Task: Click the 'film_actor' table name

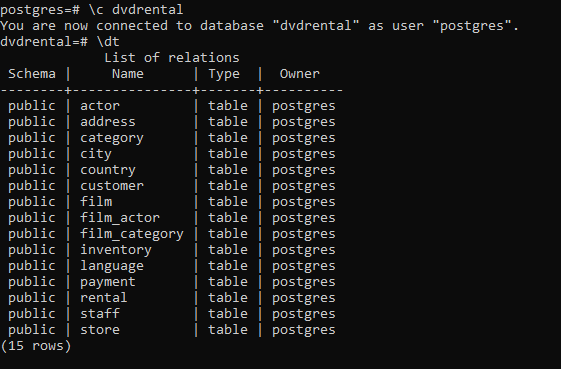Action: 120,218
